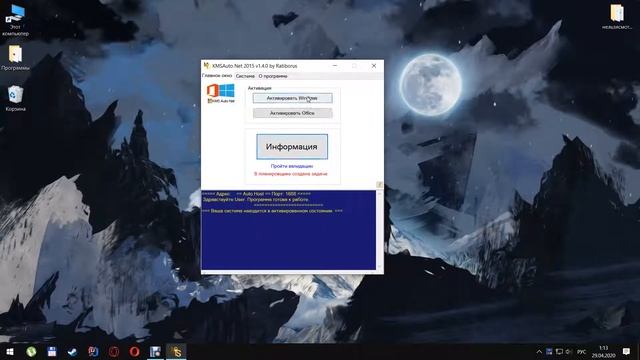The image size is (640, 360).
Task: Click the KMSAuto taskbar icon
Action: click(176, 351)
